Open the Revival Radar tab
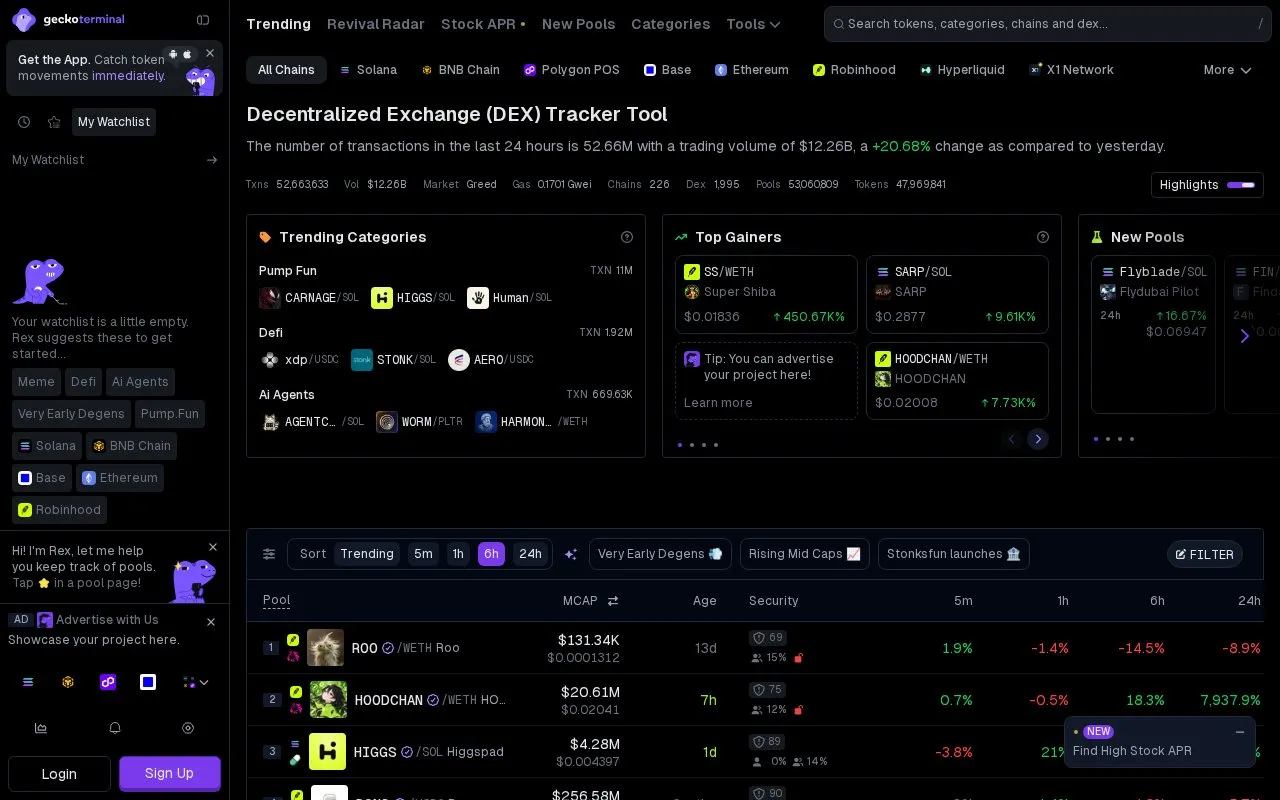The height and width of the screenshot is (800, 1280). (376, 24)
